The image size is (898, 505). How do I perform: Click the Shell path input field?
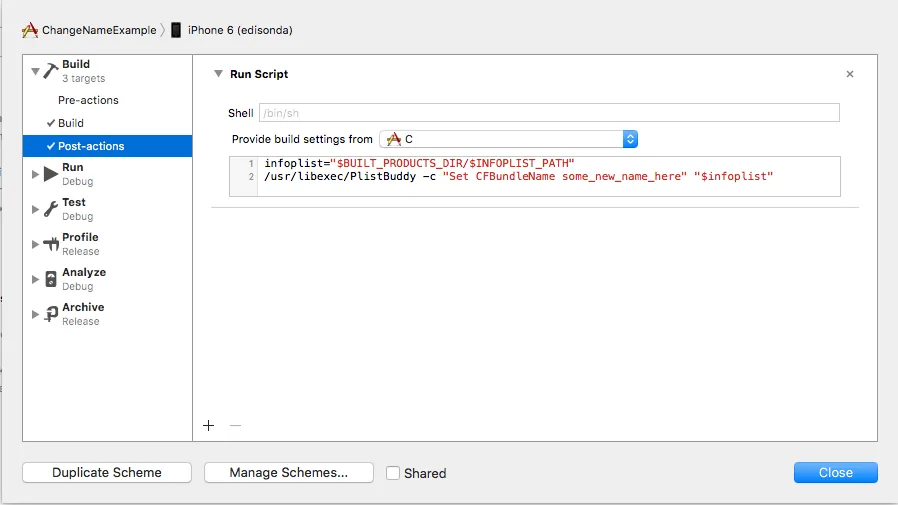(548, 113)
